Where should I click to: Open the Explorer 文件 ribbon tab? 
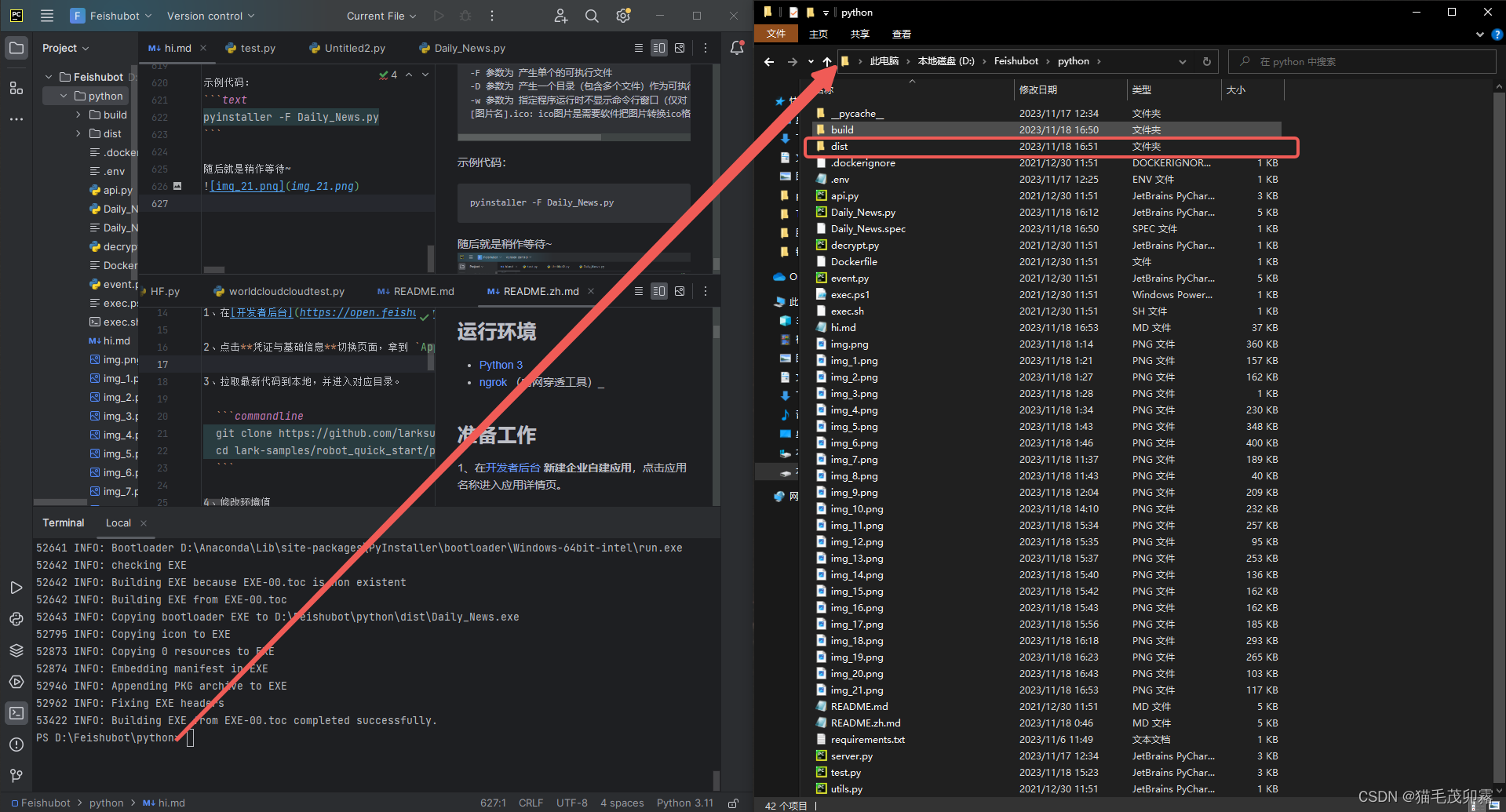click(x=776, y=34)
